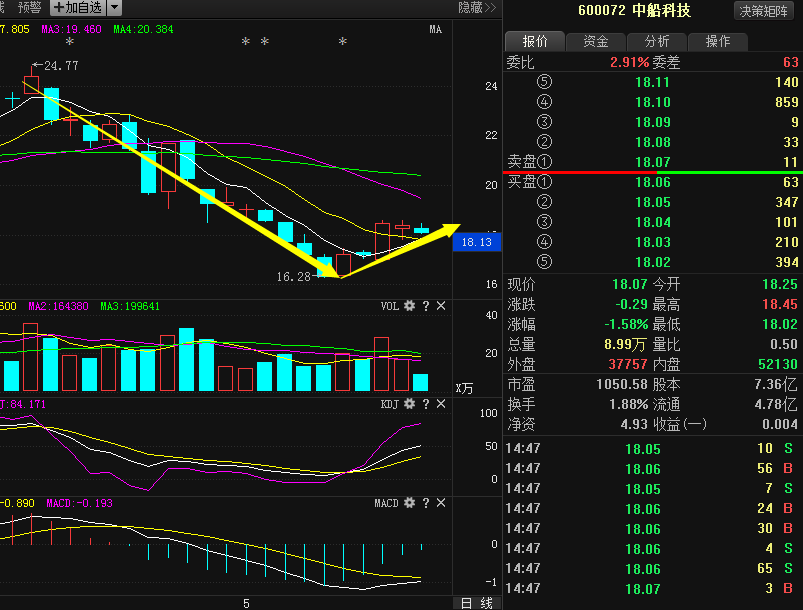Click the 预警 alert button
The image size is (803, 610).
(29, 8)
